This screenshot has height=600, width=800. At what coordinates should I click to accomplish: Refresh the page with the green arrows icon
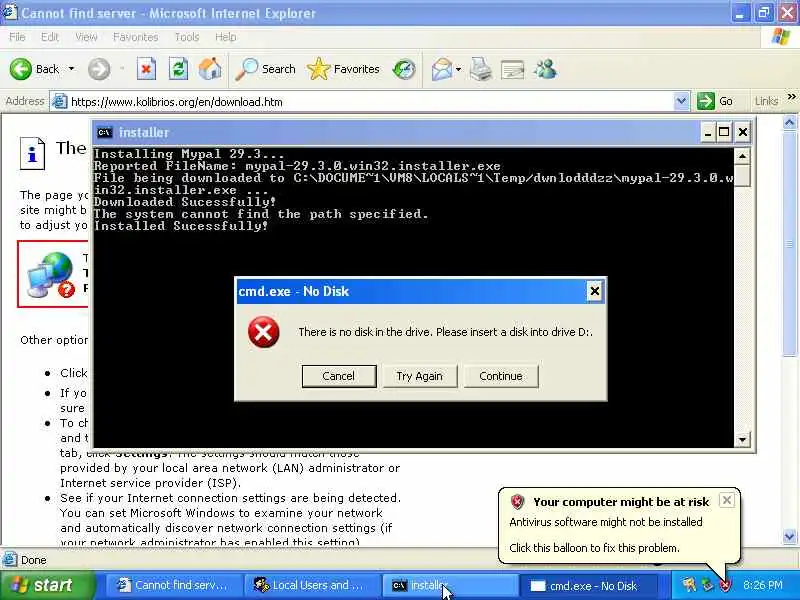pyautogui.click(x=178, y=69)
